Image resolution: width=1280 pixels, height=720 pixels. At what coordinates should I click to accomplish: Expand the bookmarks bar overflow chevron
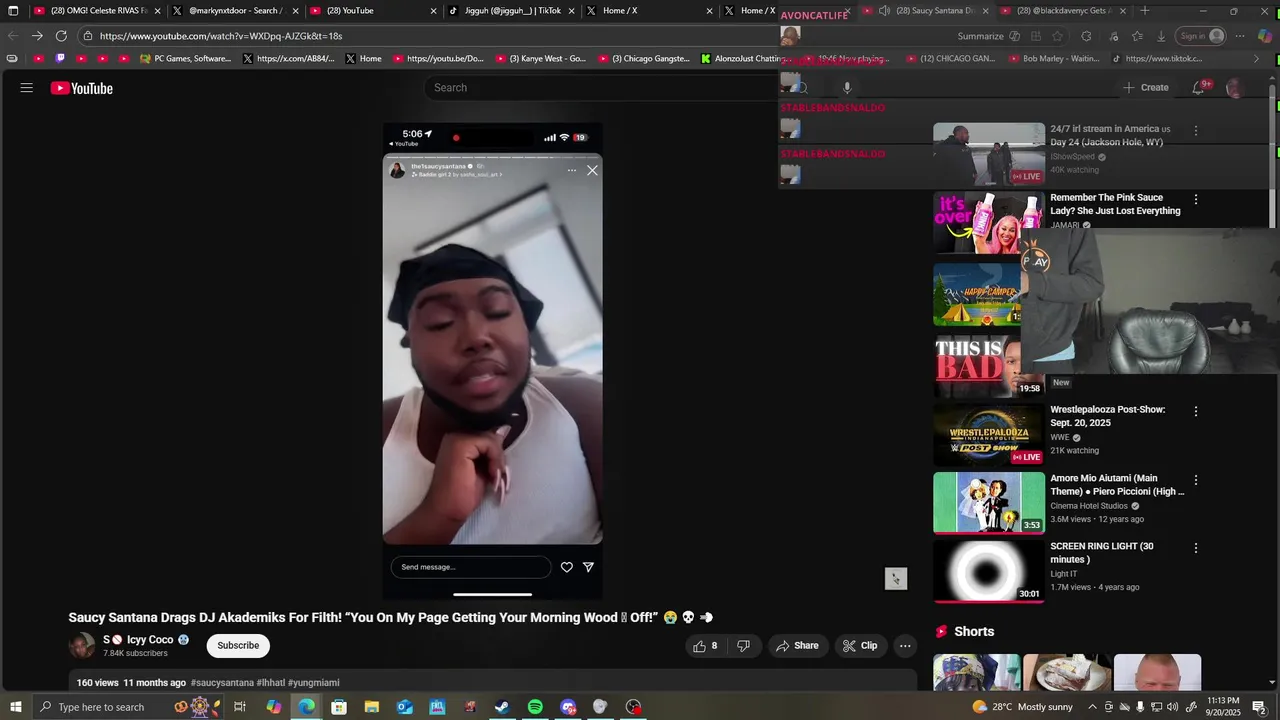pyautogui.click(x=1257, y=59)
